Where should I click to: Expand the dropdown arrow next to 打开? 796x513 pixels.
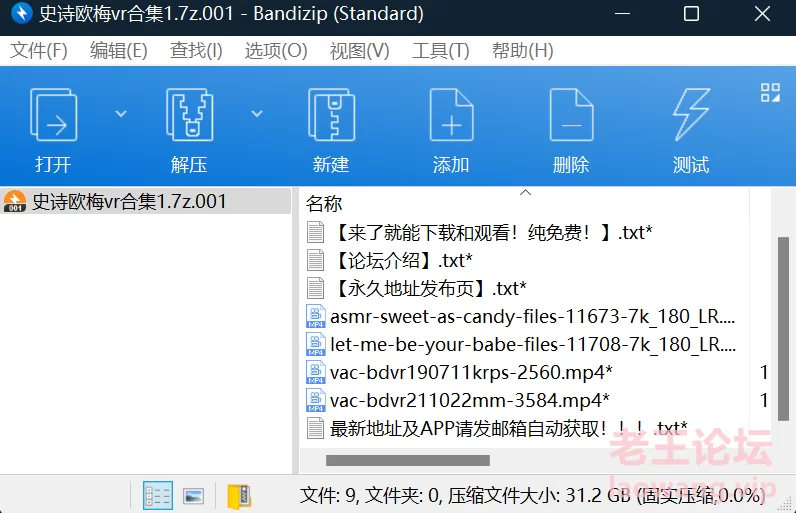121,114
